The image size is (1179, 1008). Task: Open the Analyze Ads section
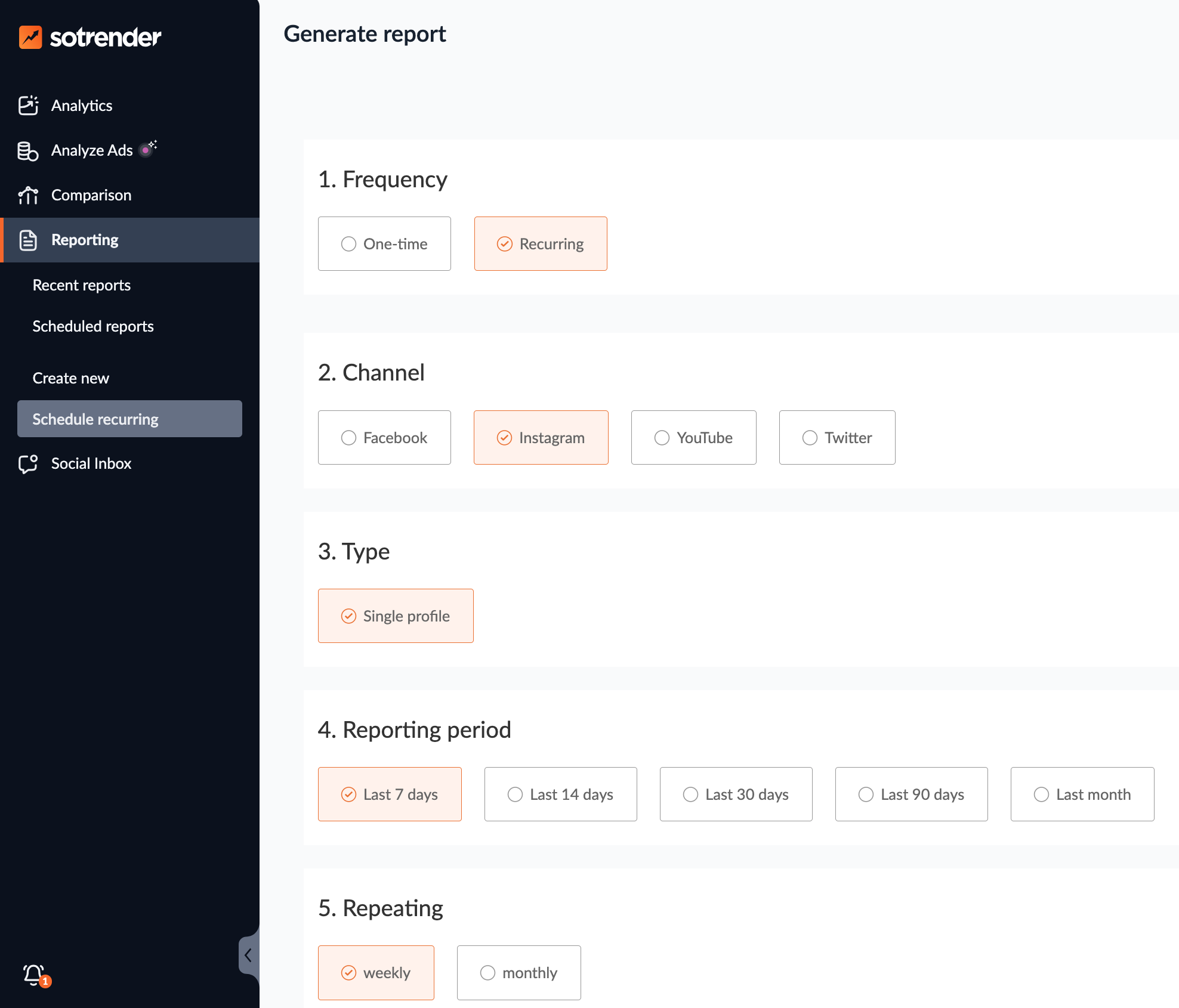(x=129, y=150)
